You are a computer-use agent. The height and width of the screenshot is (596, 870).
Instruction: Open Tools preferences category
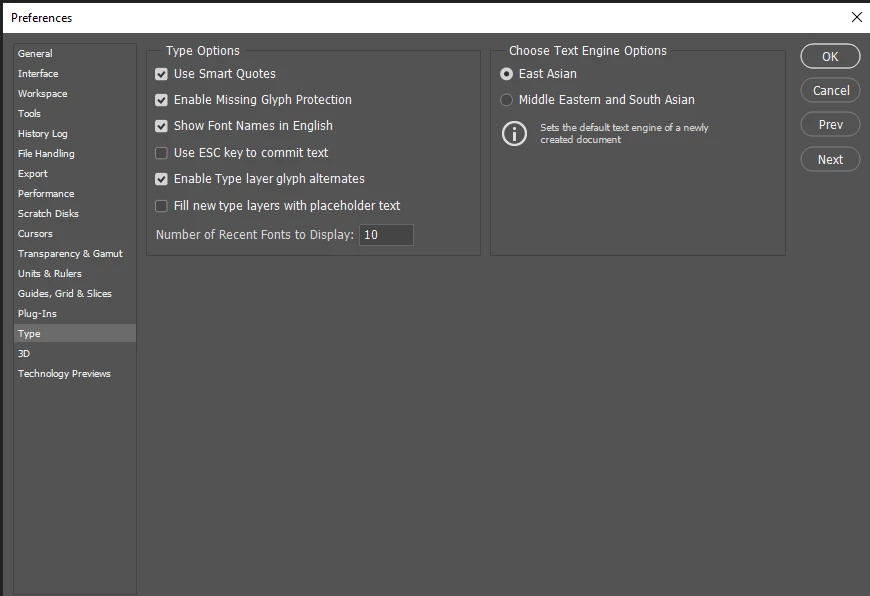[75, 113]
